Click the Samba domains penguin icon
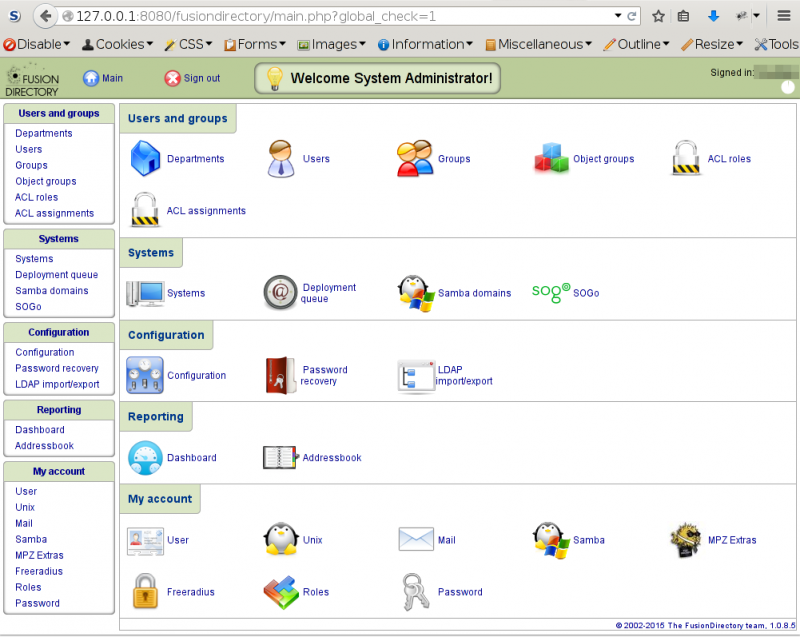This screenshot has width=800, height=637. coord(416,293)
